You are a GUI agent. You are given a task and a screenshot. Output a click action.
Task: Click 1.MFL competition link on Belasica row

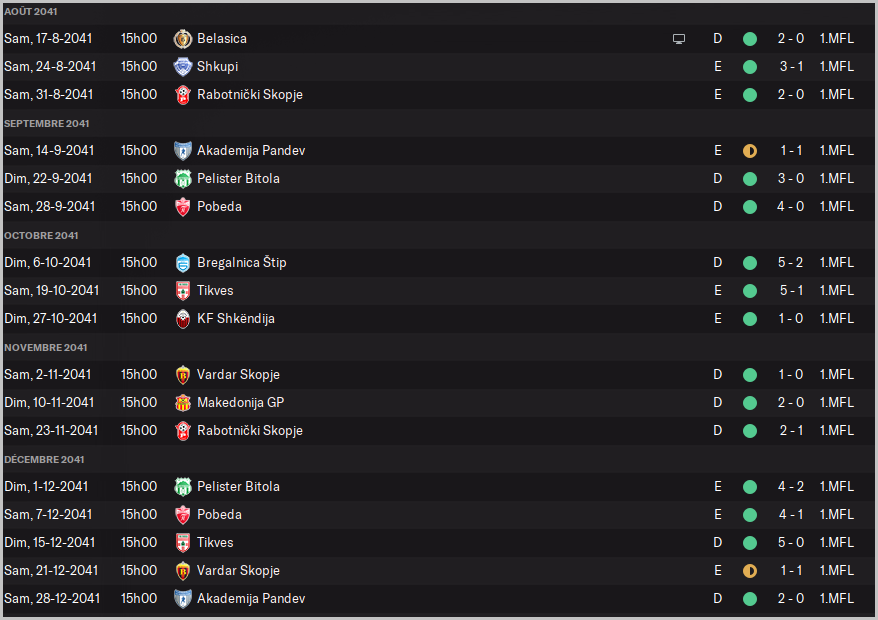click(x=836, y=39)
